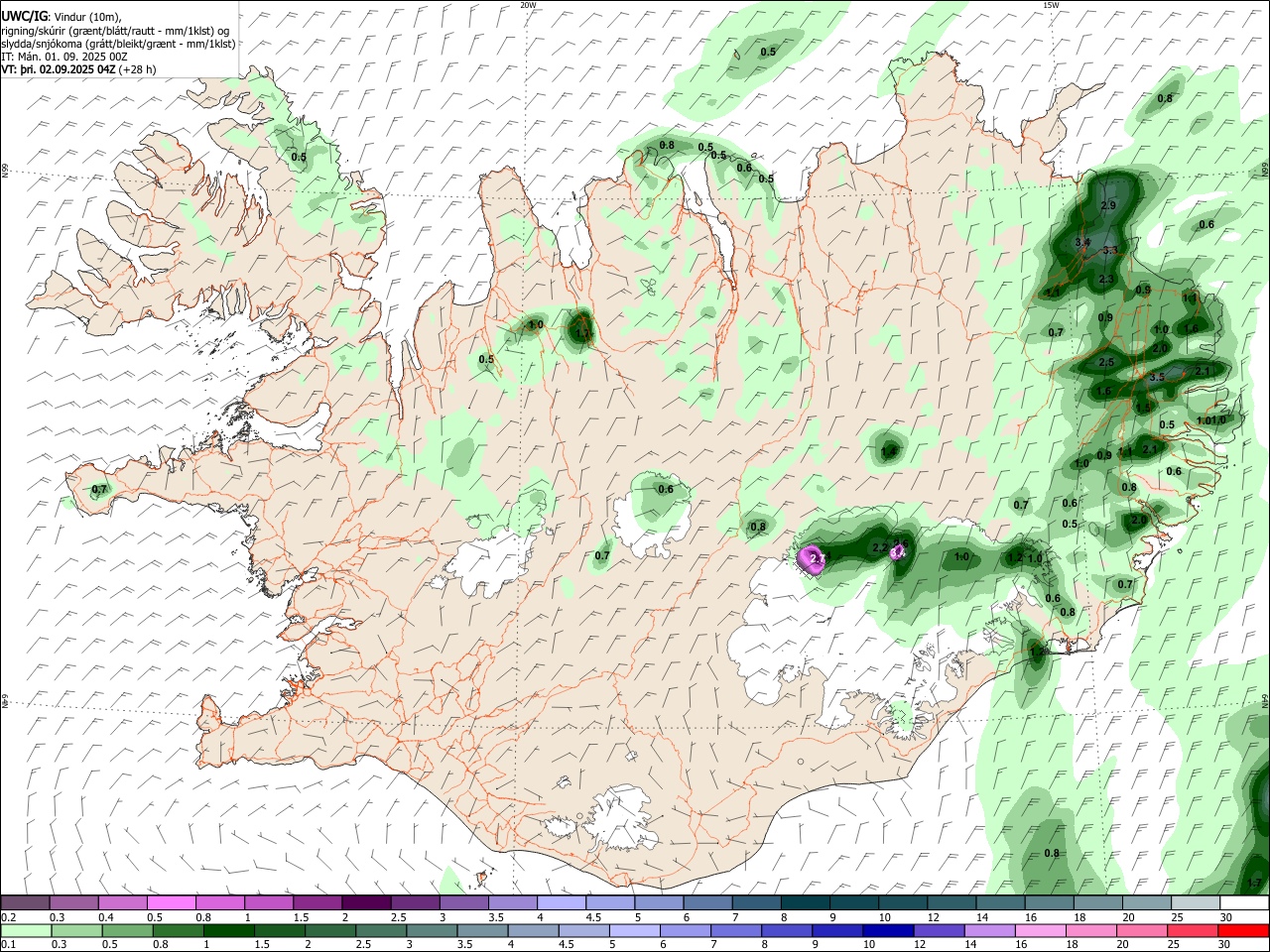The image size is (1270, 952).
Task: Click the 'rigning/skúrir' legend description line
Action: click(116, 31)
